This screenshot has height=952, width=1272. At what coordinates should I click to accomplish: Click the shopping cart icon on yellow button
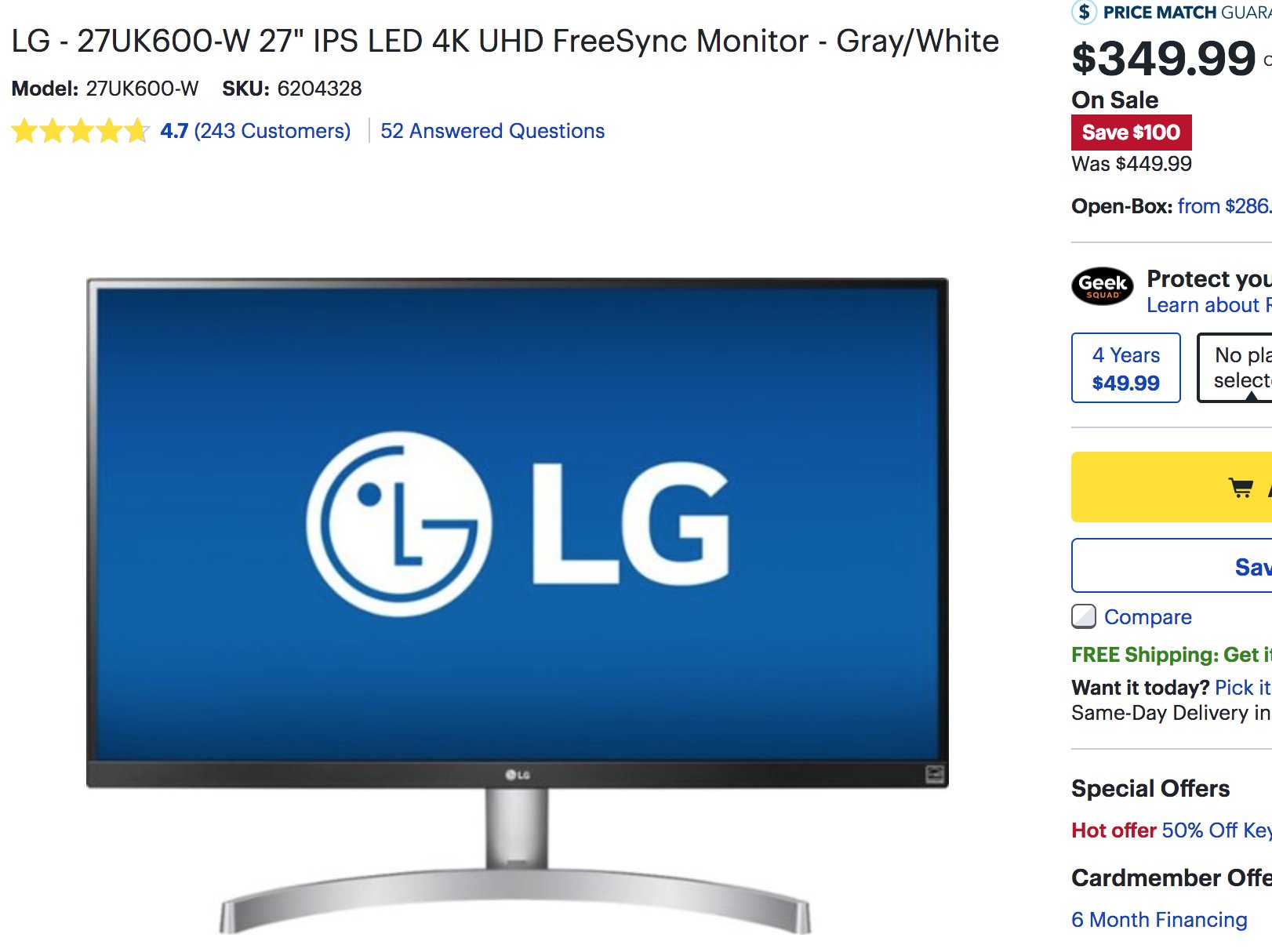pyautogui.click(x=1241, y=488)
